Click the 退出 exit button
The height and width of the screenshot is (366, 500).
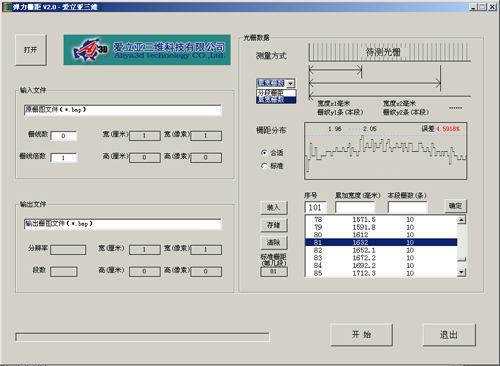coord(449,335)
